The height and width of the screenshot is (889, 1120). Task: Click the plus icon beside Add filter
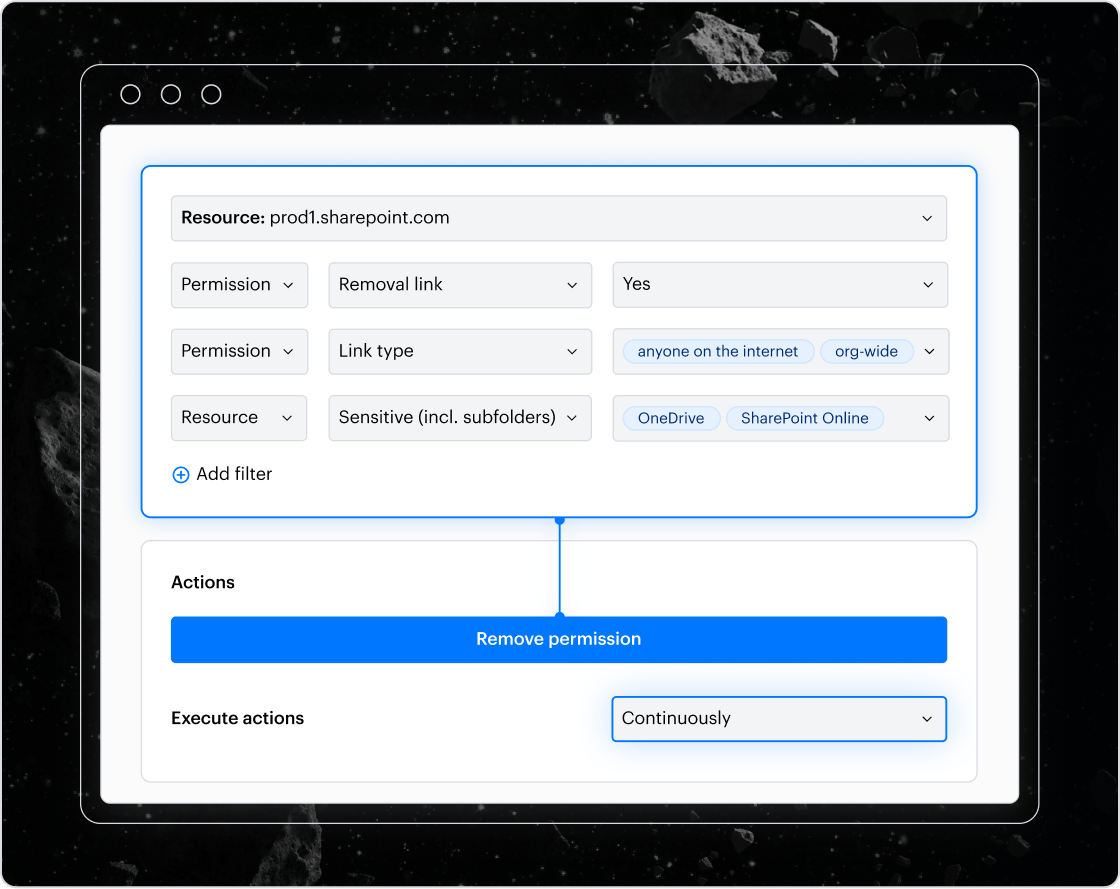181,475
